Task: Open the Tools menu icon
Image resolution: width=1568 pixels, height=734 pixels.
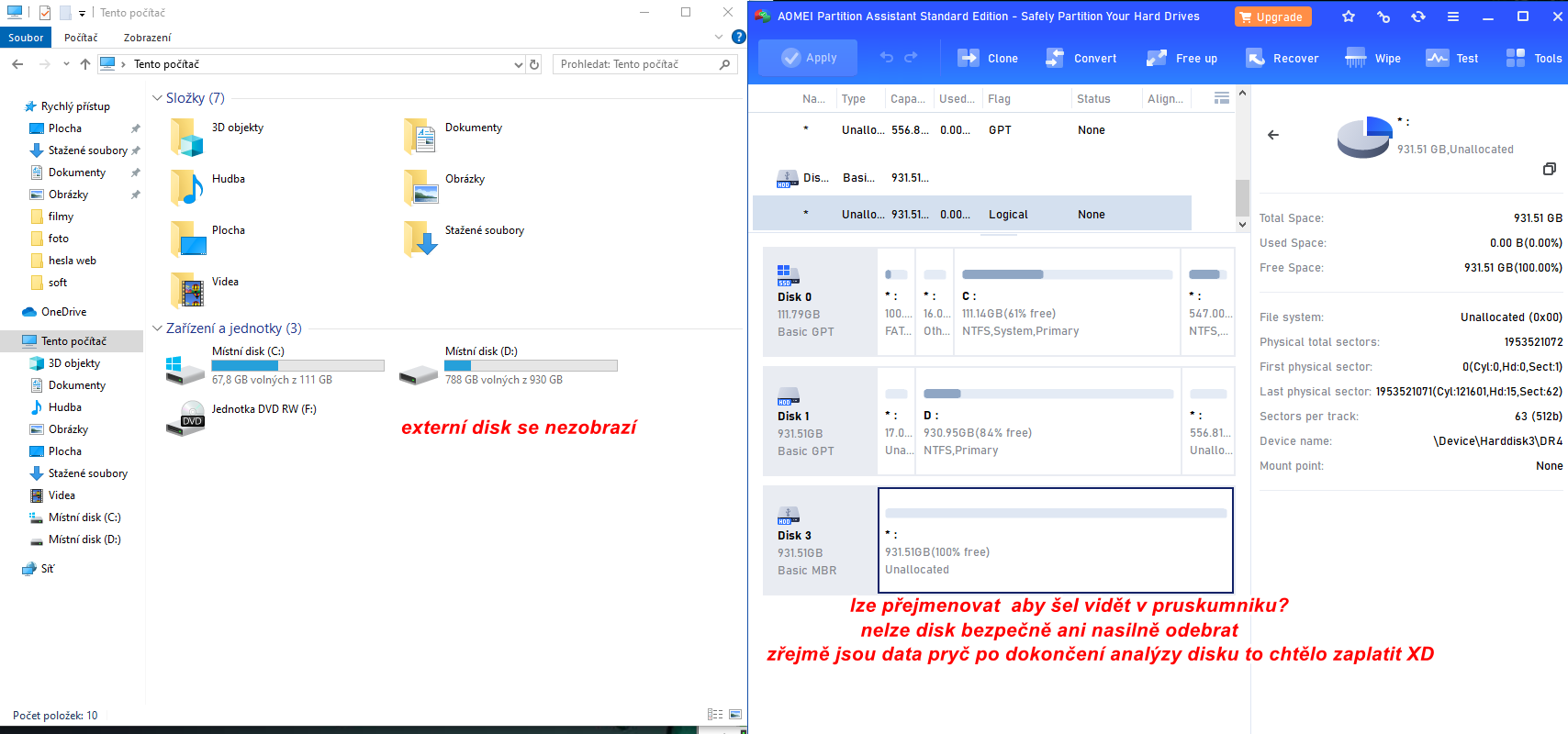Action: click(1516, 58)
